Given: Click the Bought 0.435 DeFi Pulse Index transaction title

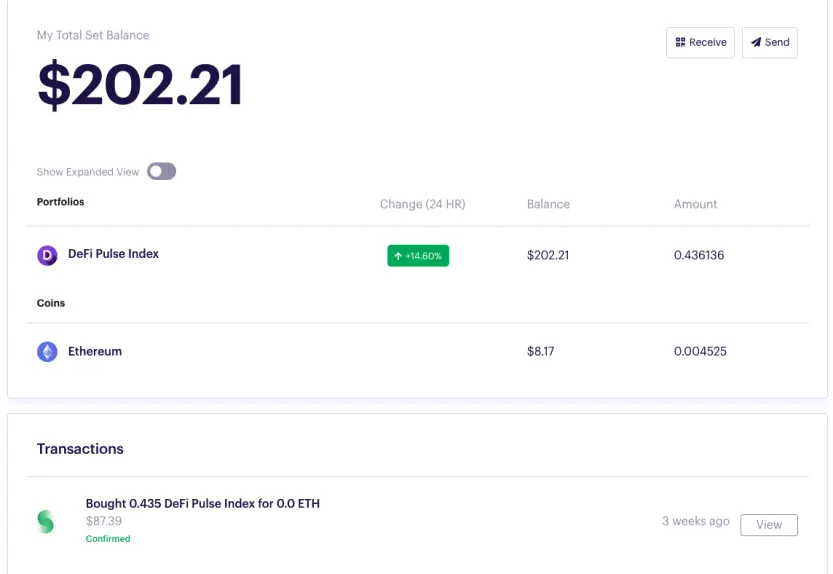Looking at the screenshot, I should pos(202,503).
